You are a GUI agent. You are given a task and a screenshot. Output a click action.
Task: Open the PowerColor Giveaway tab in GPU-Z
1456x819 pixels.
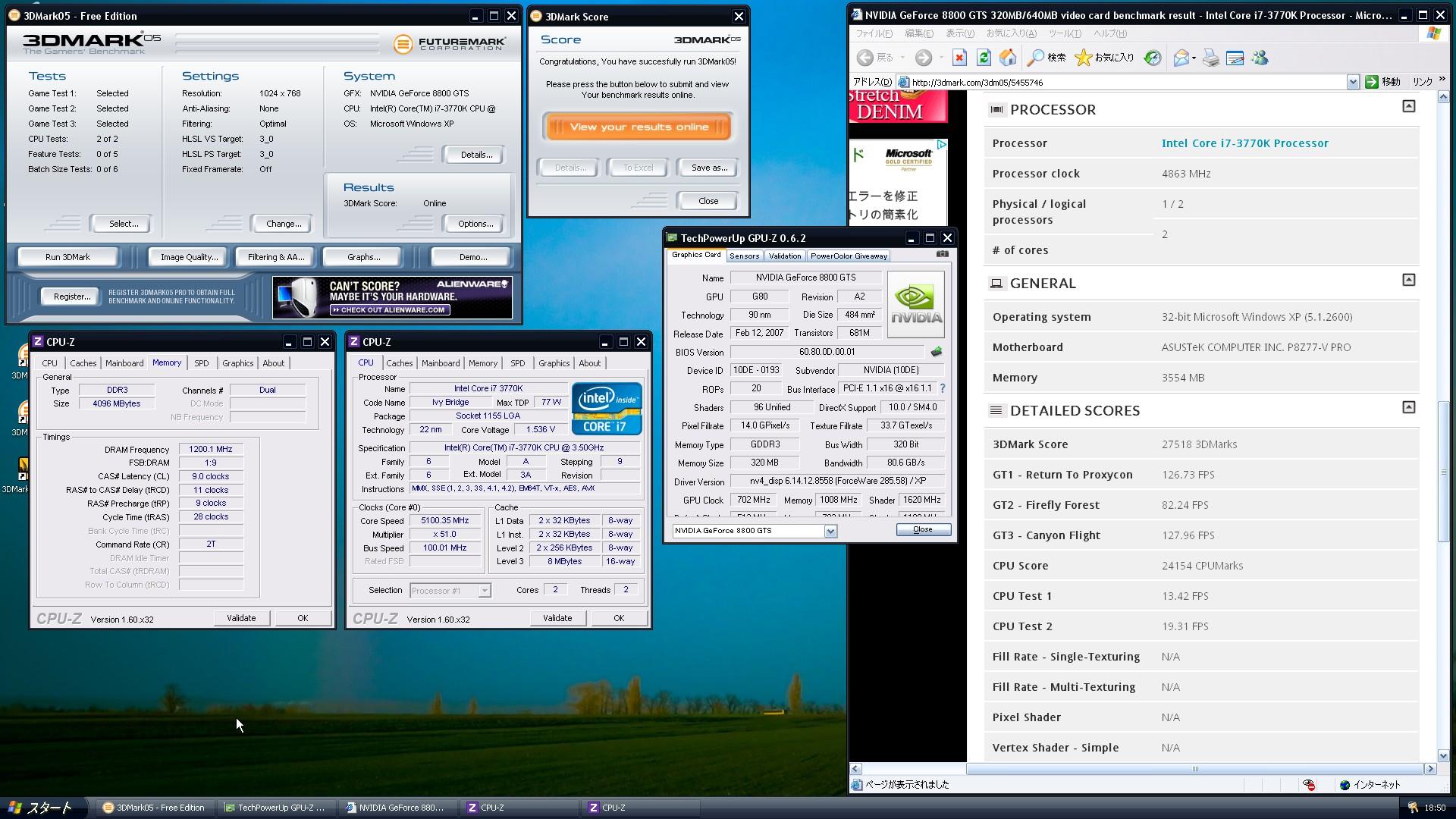click(849, 256)
